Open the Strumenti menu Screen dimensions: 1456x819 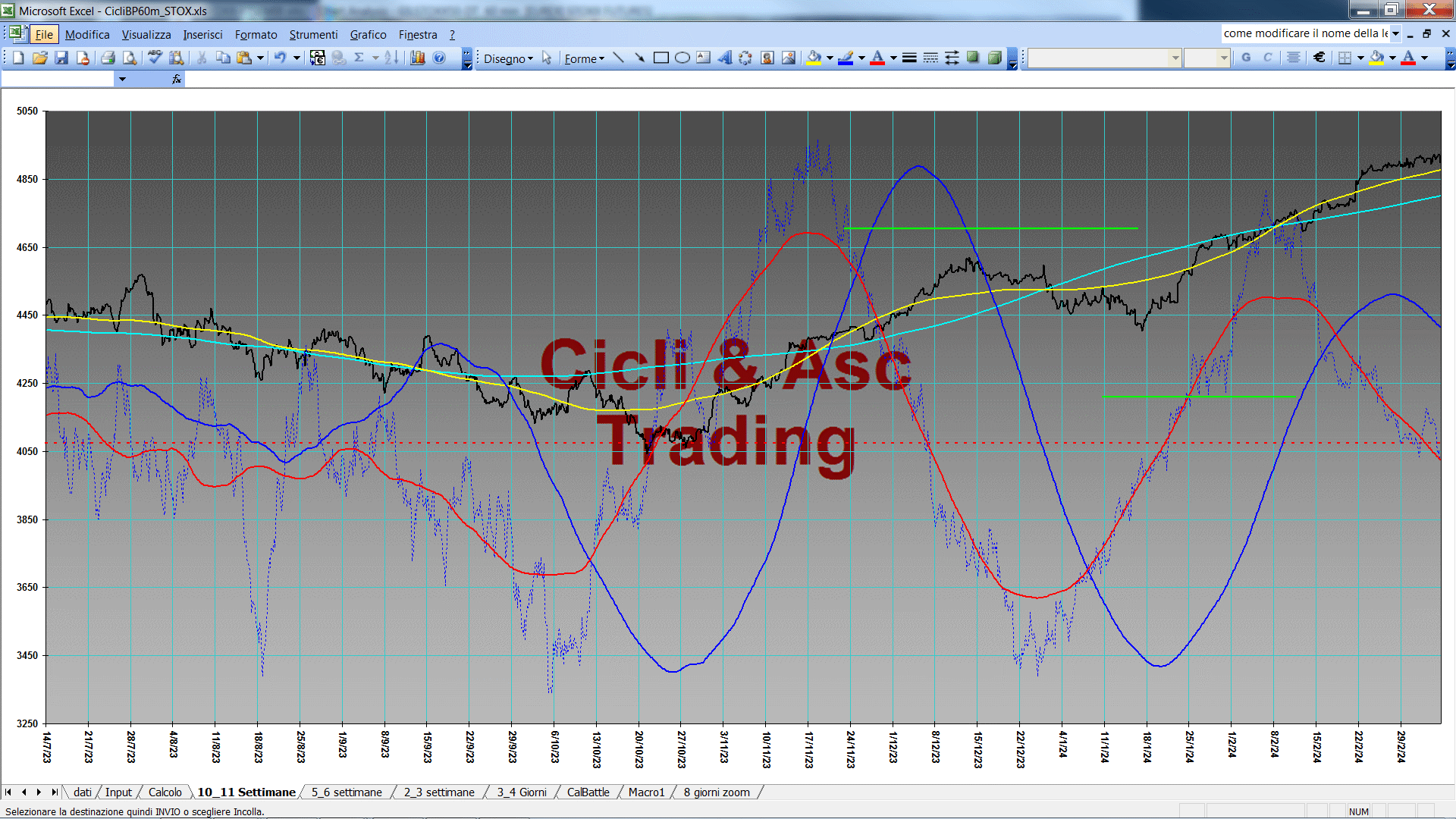pyautogui.click(x=313, y=34)
